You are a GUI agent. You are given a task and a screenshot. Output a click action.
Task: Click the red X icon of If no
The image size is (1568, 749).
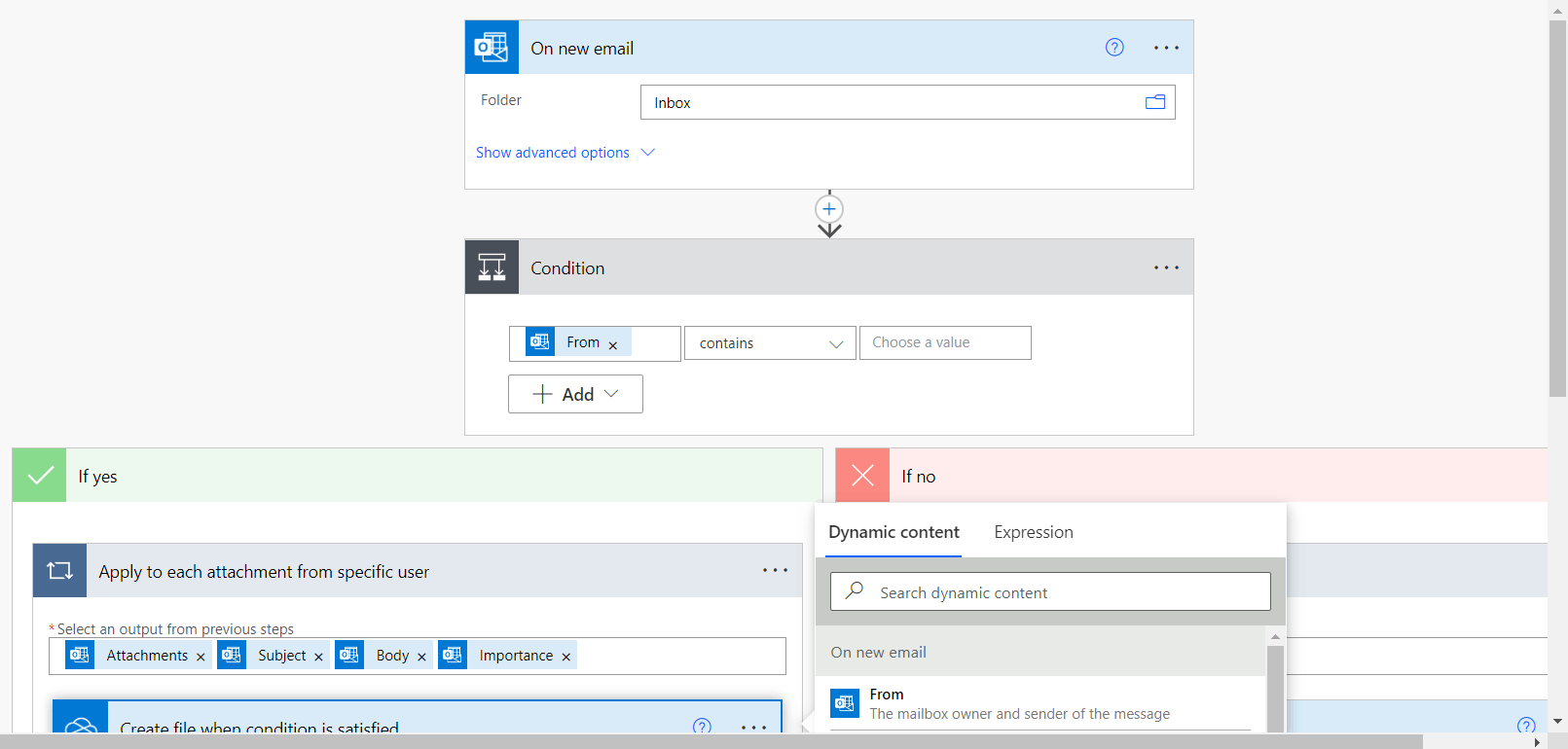pyautogui.click(x=862, y=476)
